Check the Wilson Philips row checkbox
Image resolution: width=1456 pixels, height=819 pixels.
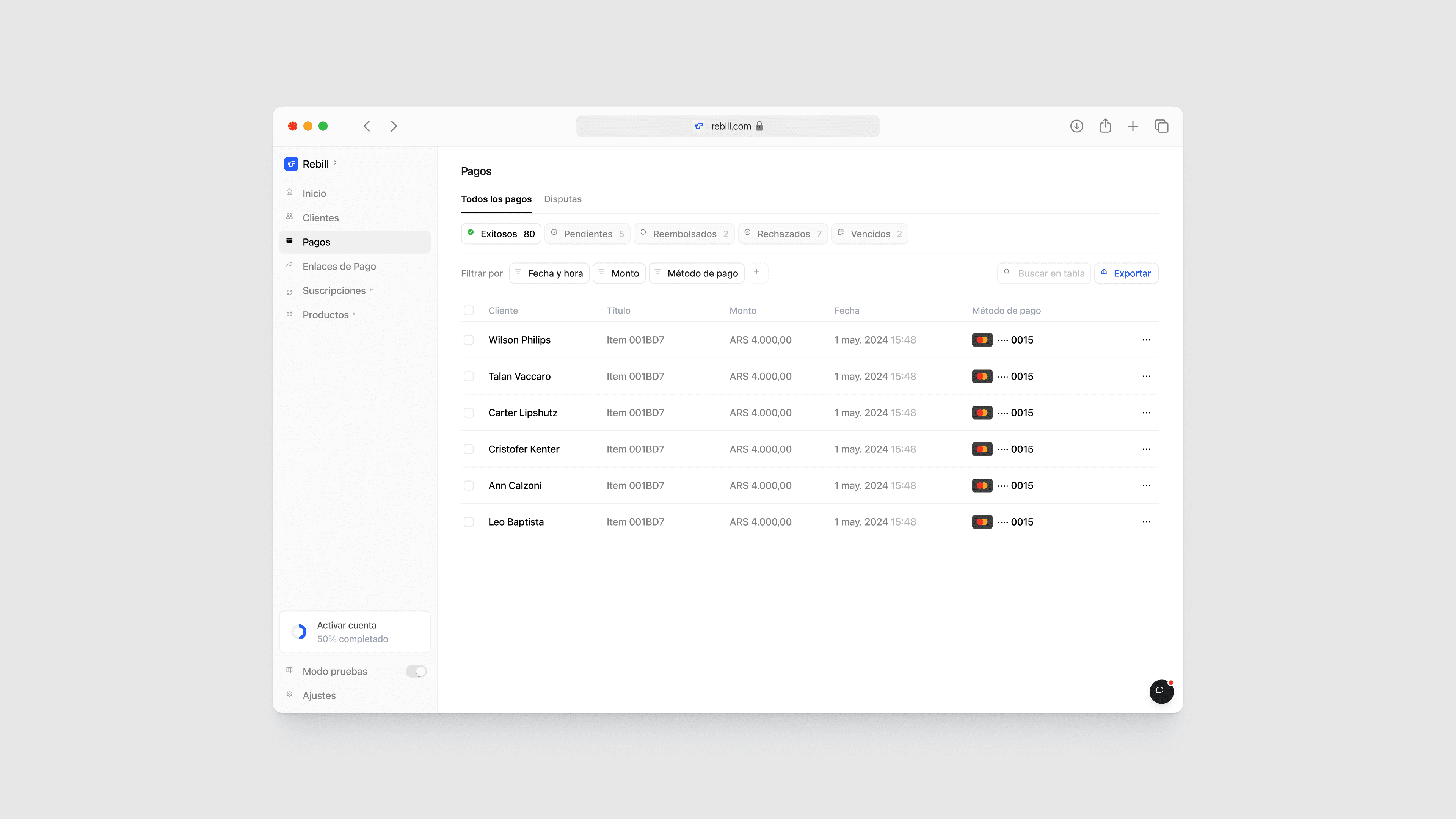pos(469,340)
